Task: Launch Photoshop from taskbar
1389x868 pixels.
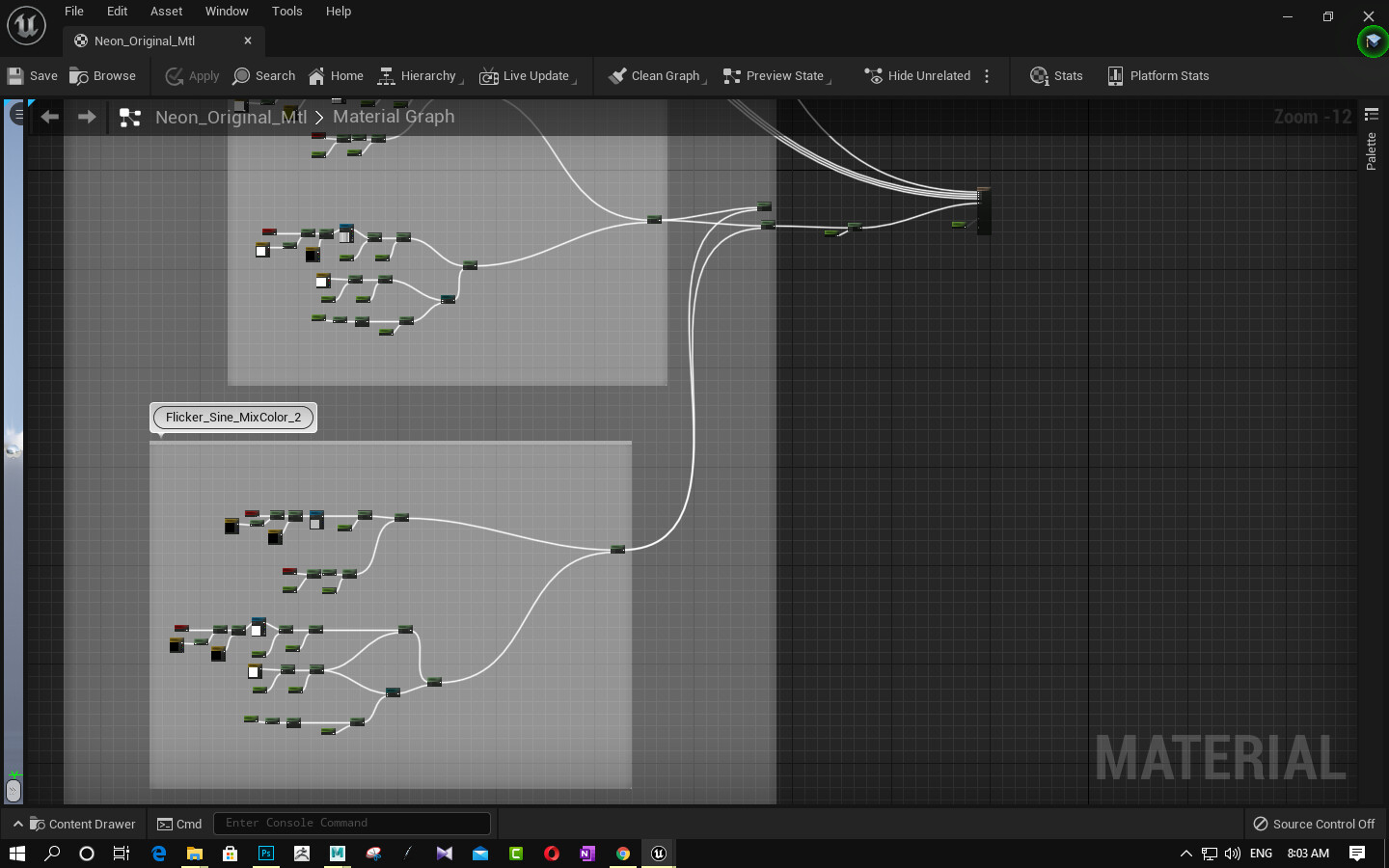Action: pyautogui.click(x=265, y=854)
